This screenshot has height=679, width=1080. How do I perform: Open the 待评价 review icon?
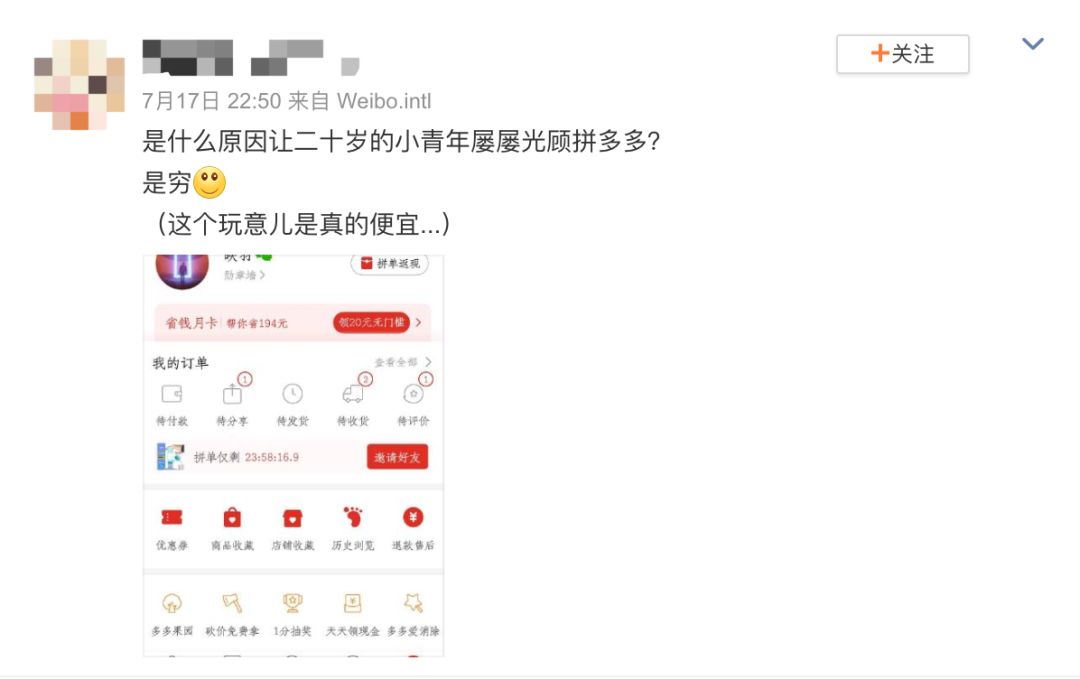413,394
